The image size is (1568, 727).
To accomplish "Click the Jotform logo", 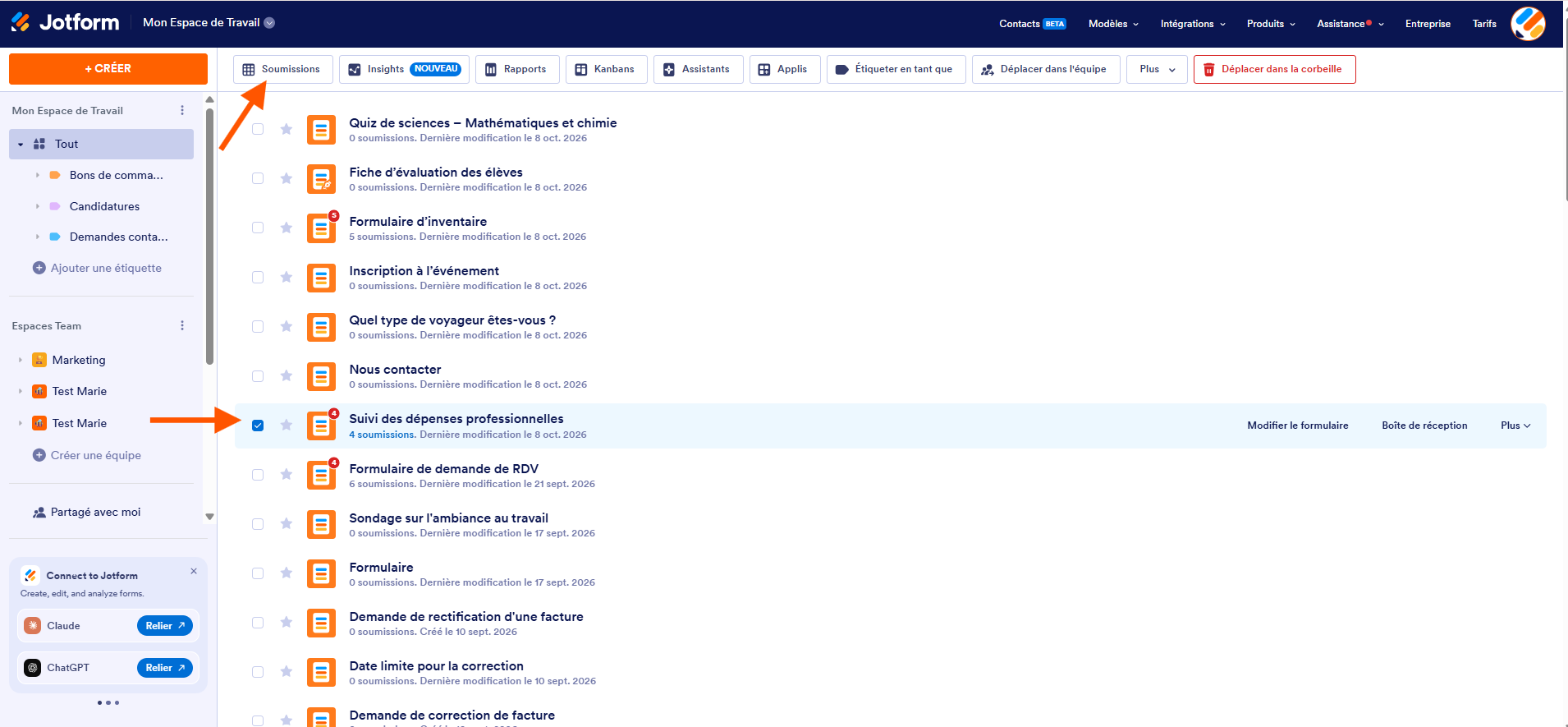I will tap(65, 23).
